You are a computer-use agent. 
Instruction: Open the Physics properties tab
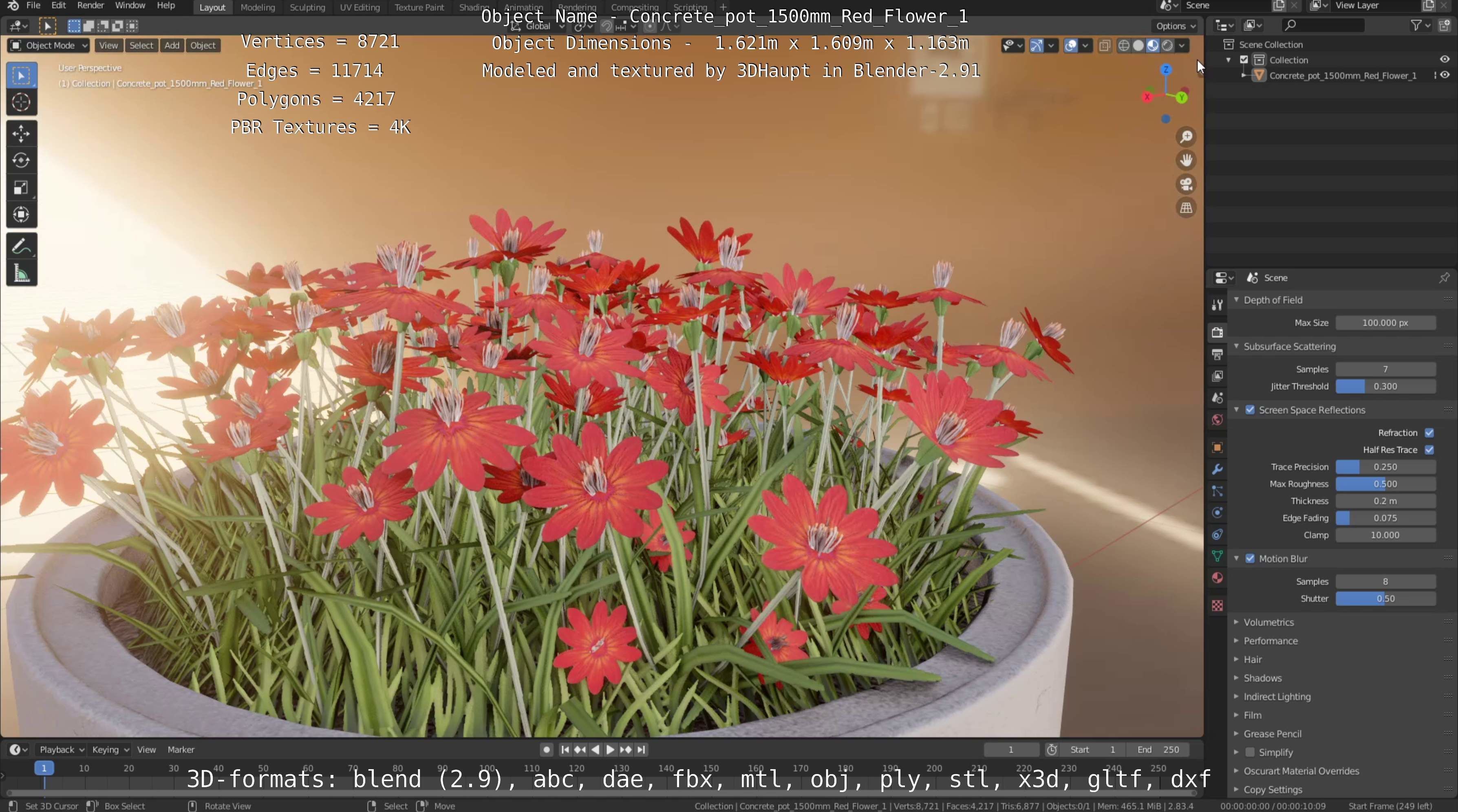click(x=1218, y=513)
